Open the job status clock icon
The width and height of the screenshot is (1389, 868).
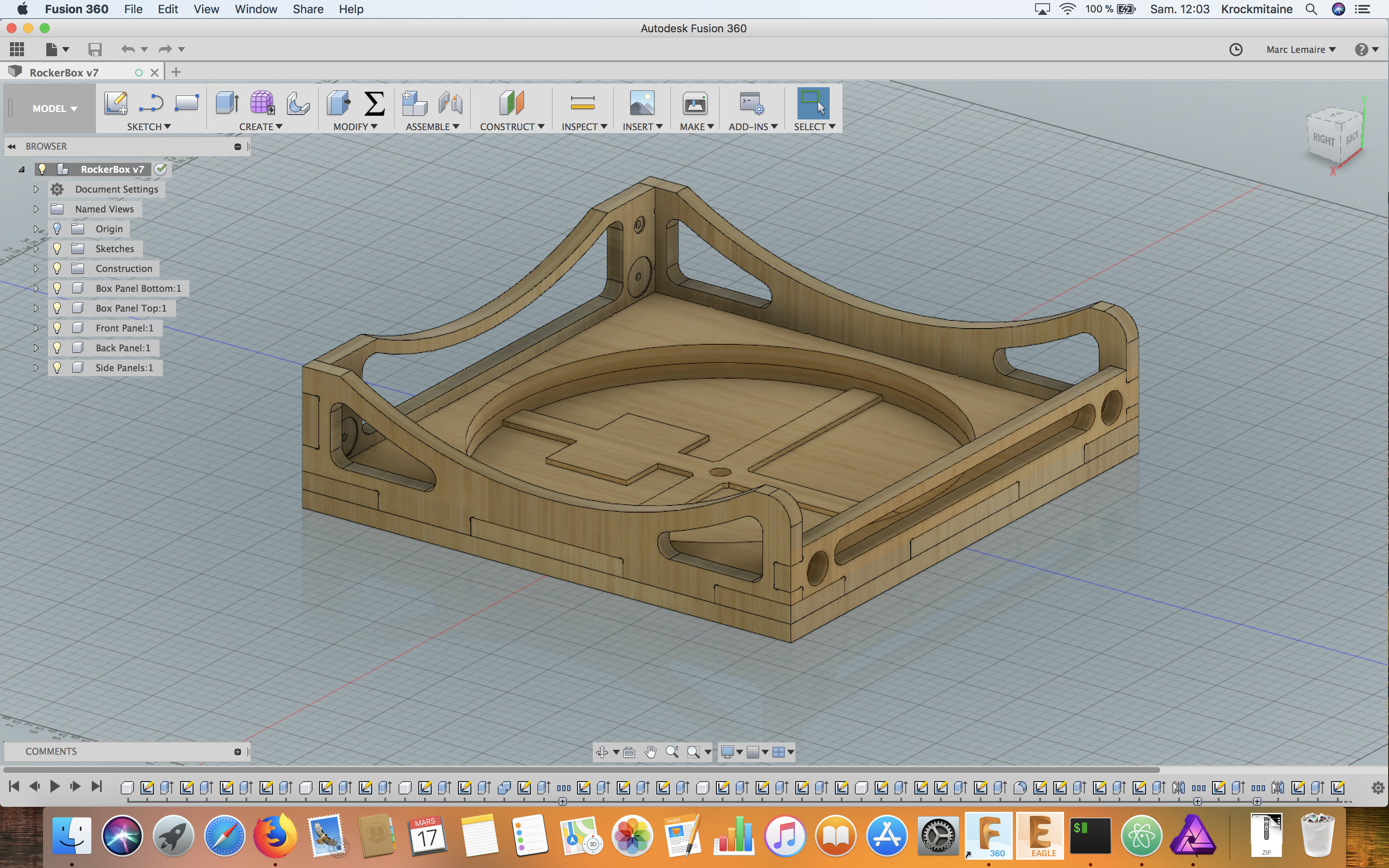1235,49
